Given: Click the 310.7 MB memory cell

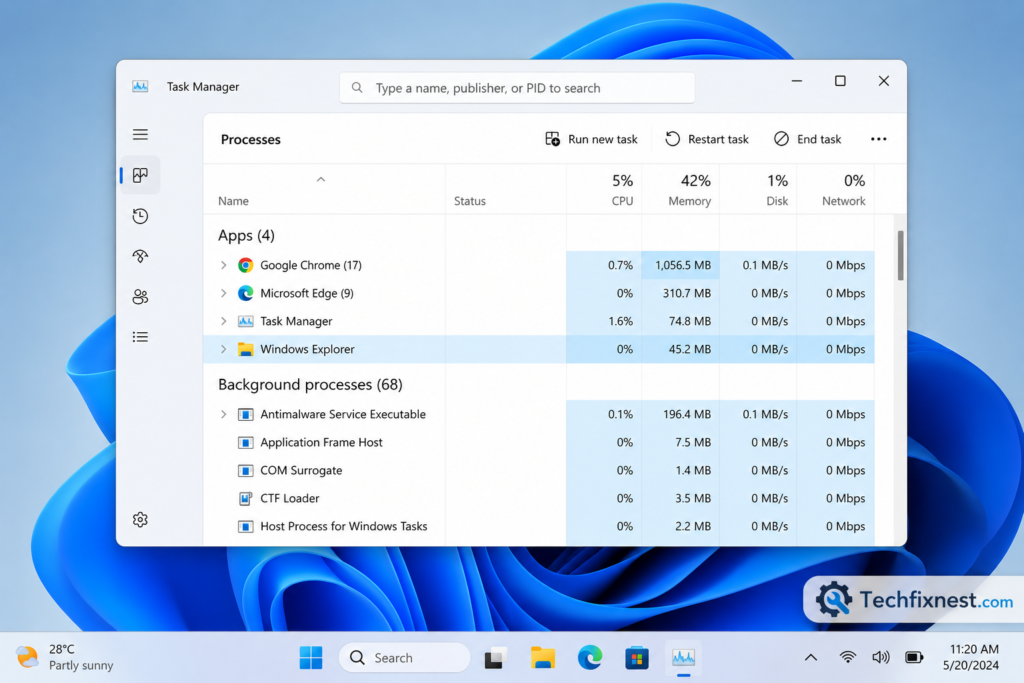Looking at the screenshot, I should (680, 293).
